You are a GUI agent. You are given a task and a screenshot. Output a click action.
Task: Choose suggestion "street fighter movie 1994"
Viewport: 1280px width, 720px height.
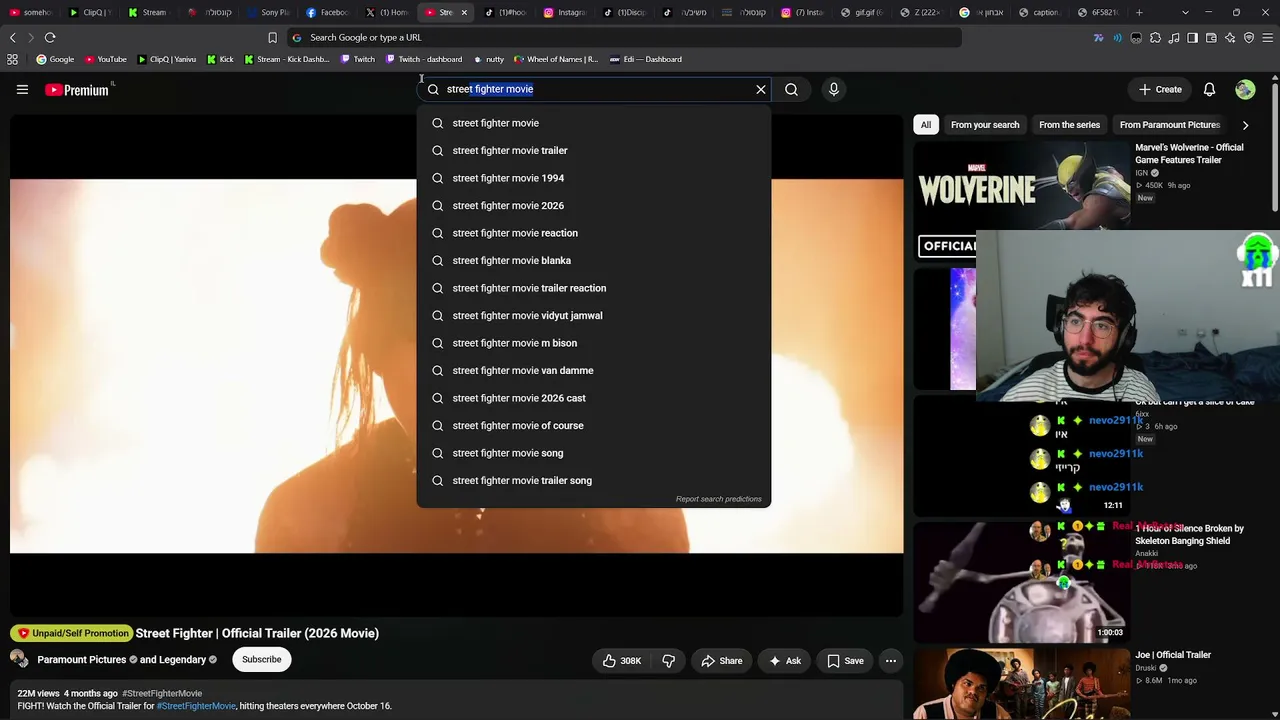(x=594, y=178)
